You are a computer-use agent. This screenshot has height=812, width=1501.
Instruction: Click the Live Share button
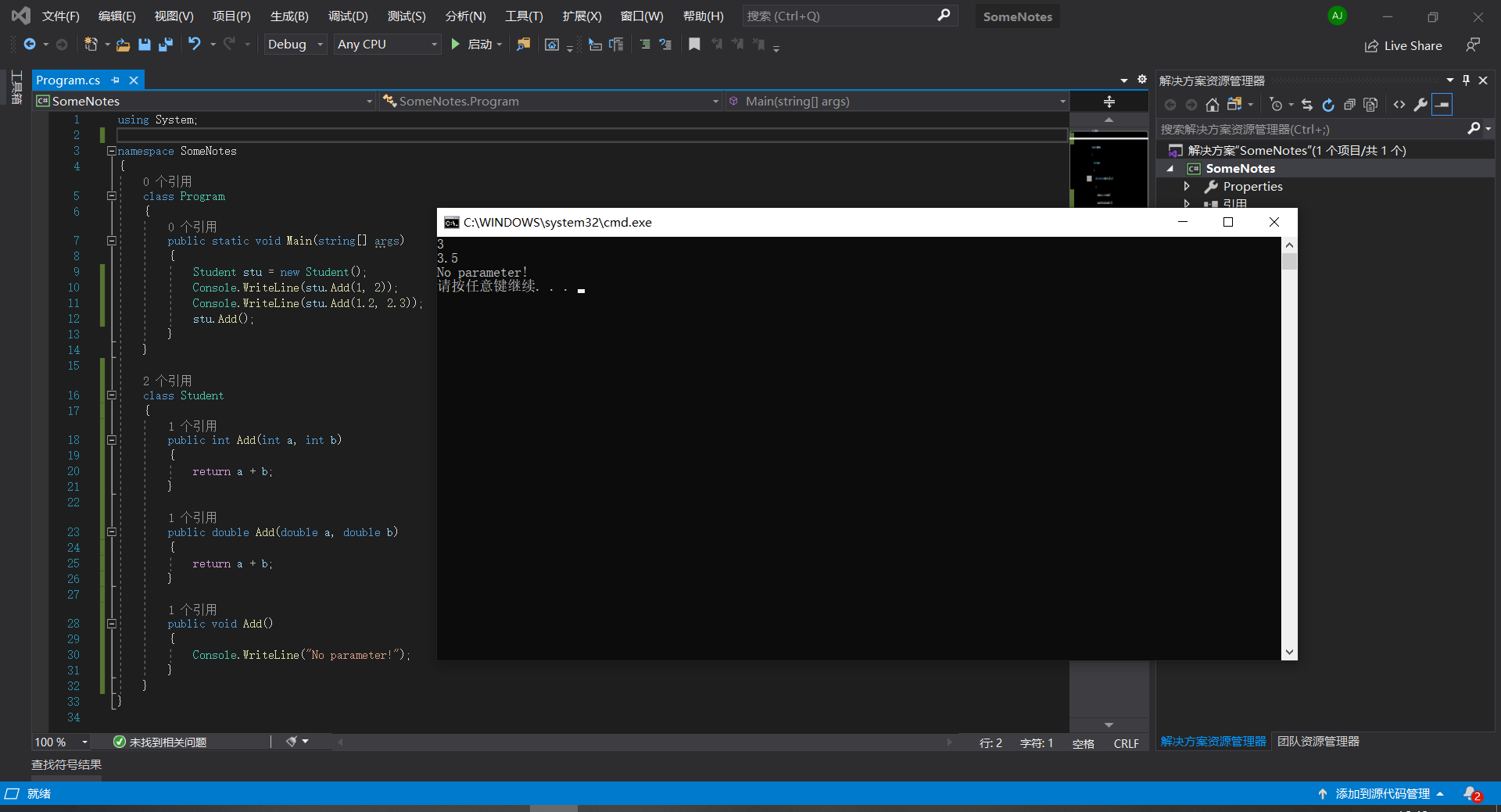pos(1403,45)
